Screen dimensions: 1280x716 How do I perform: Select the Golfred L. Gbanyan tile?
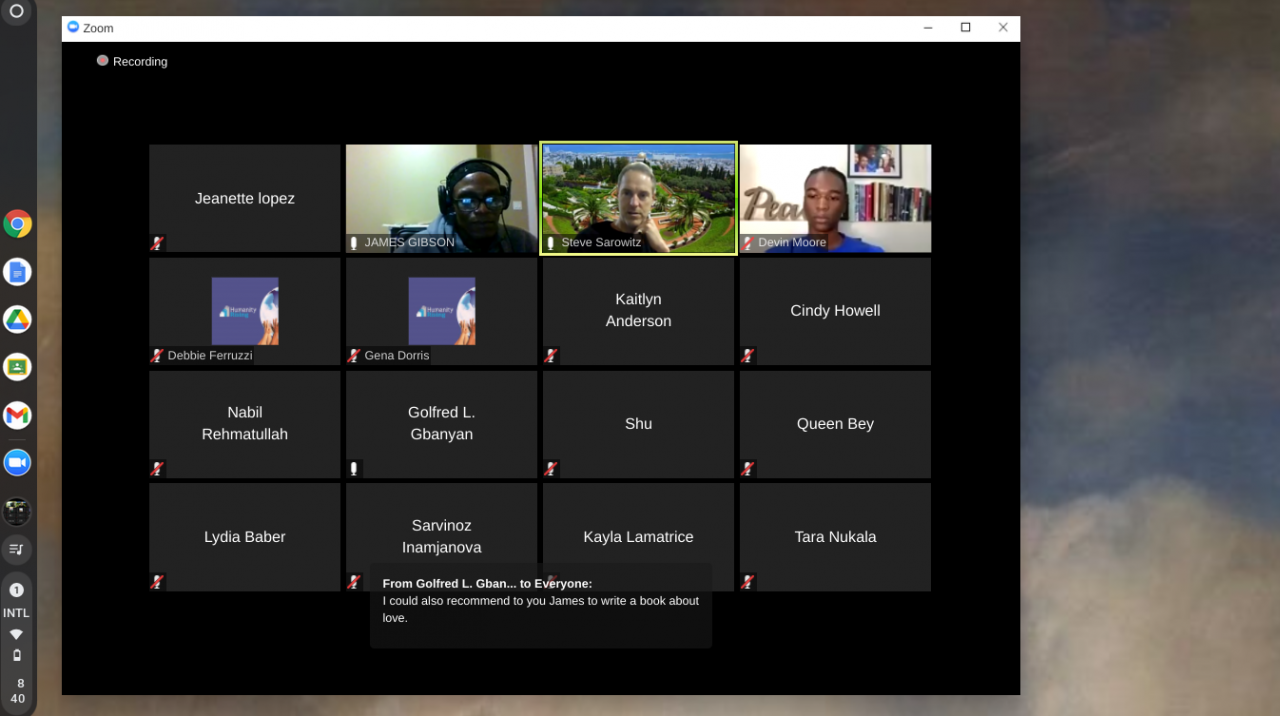[442, 424]
